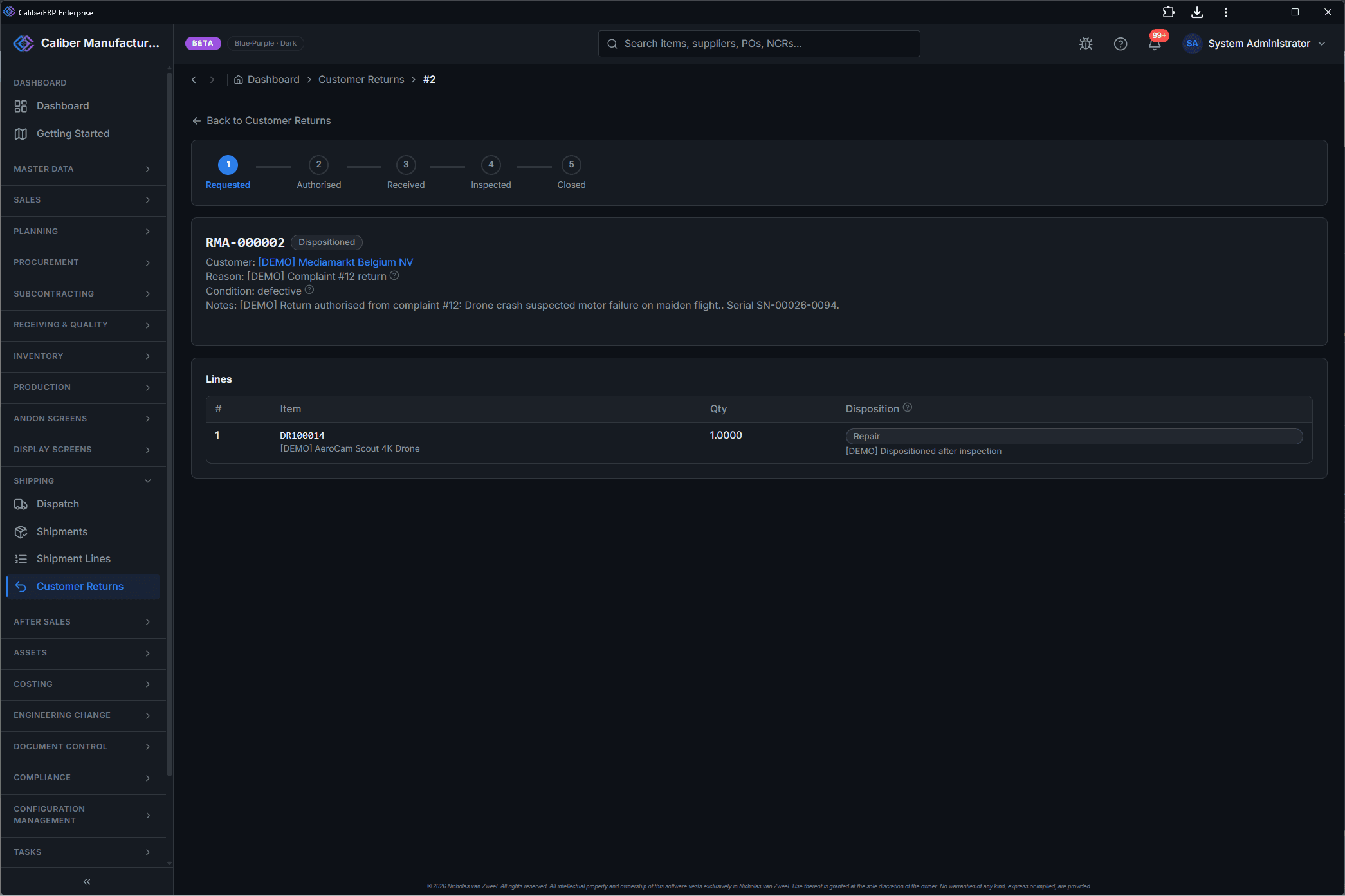Expand the Production section
This screenshot has height=896, width=1345.
(x=83, y=387)
